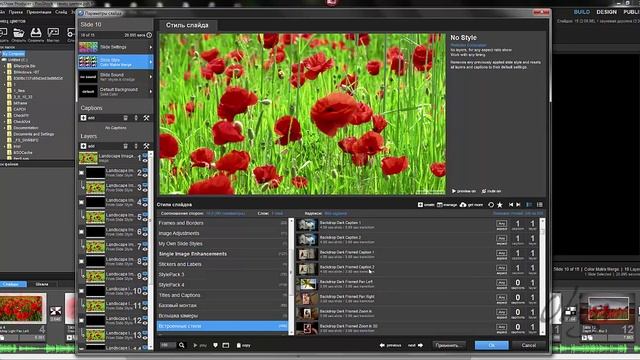This screenshot has height=360, width=640.
Task: Select the StylePack 3 category
Action: pyautogui.click(x=222, y=275)
